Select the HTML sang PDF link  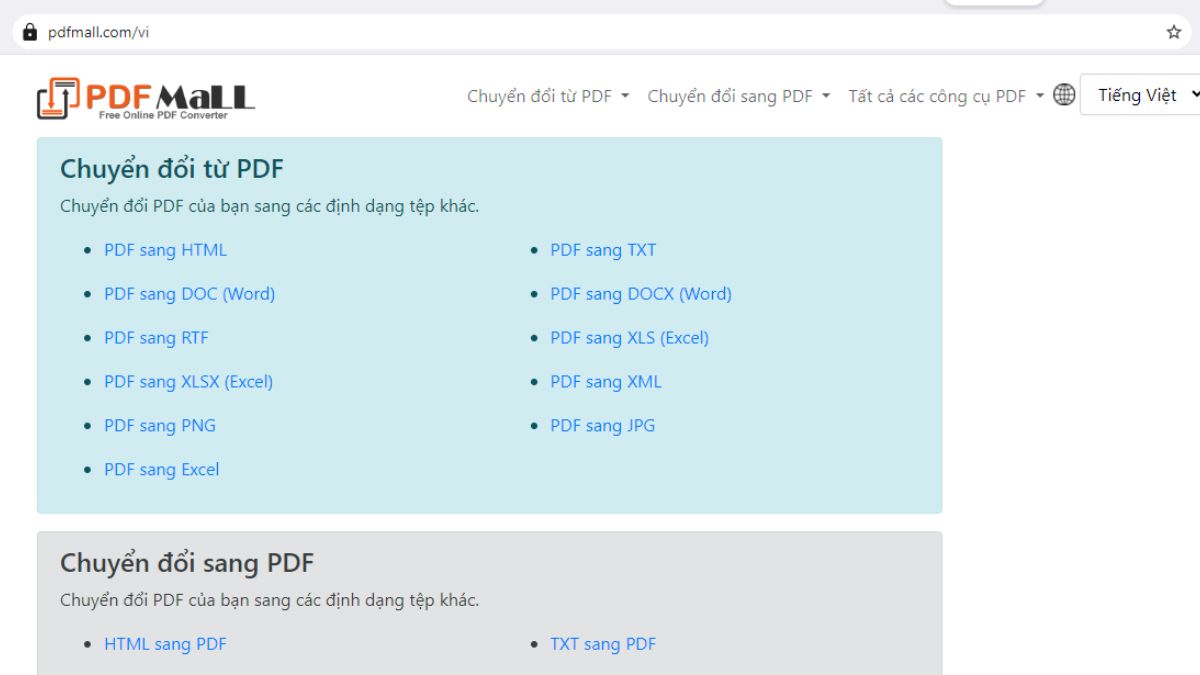point(165,644)
